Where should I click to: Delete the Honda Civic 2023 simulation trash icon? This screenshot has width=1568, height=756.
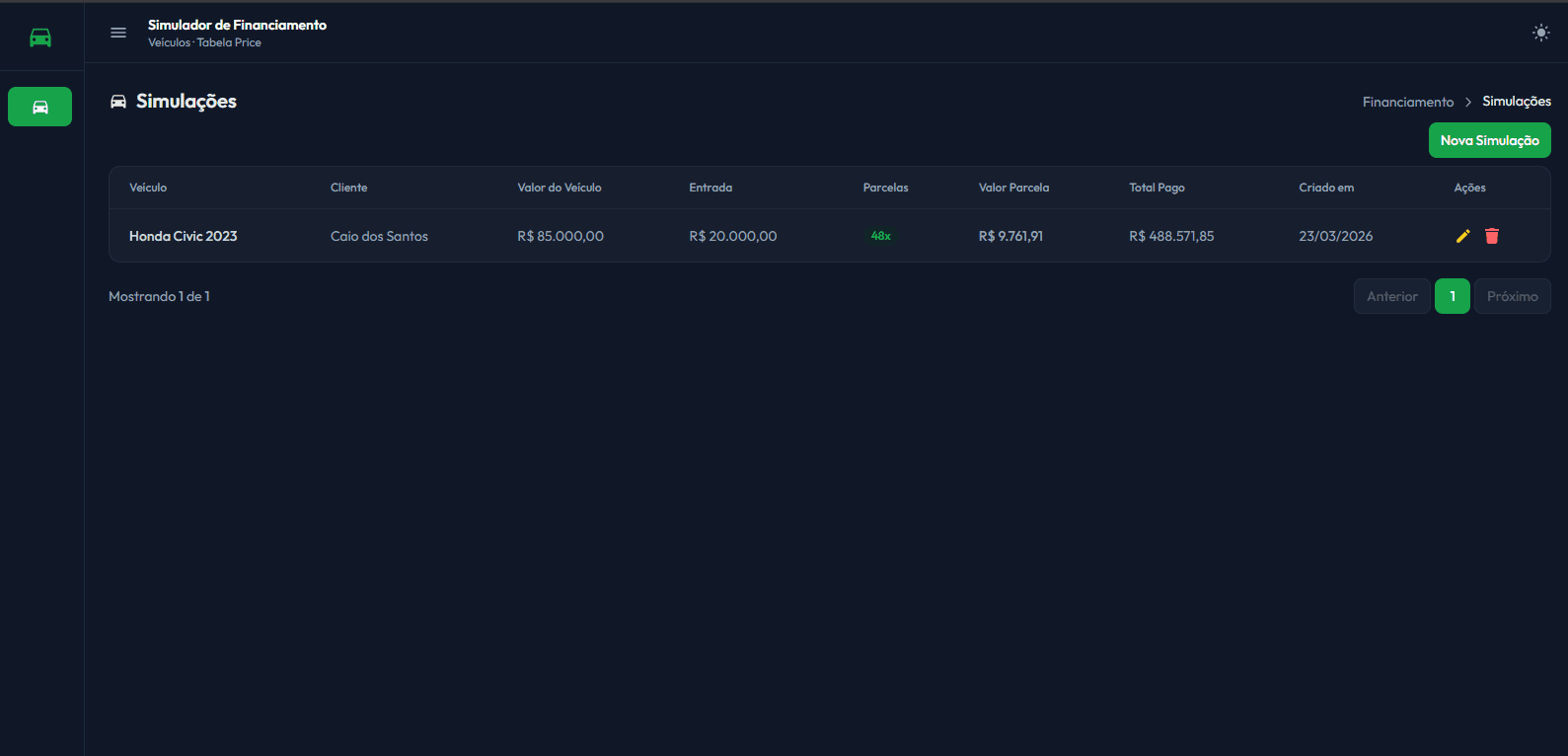[1492, 236]
